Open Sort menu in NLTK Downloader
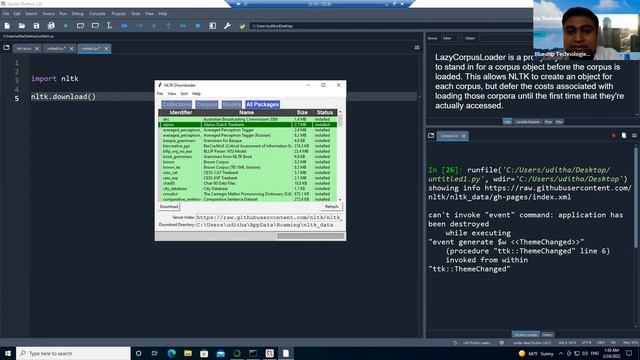 [184, 93]
